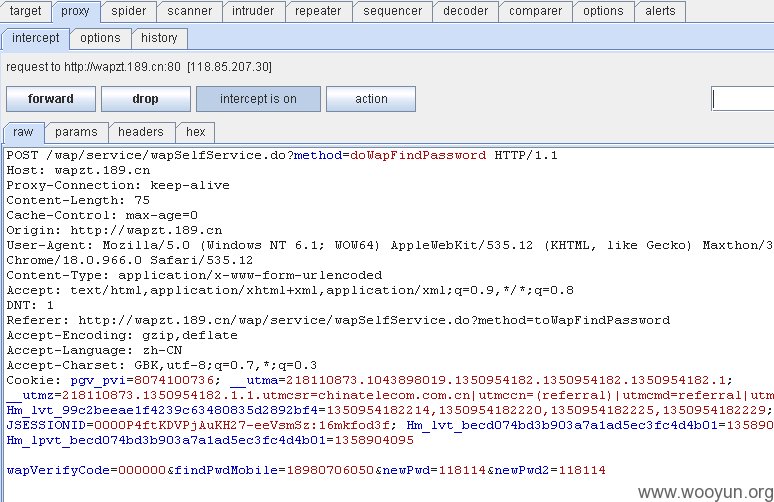Click the Host: wapzt.189.cn header line
Viewport: 774px width, 502px height.
pyautogui.click(x=78, y=170)
